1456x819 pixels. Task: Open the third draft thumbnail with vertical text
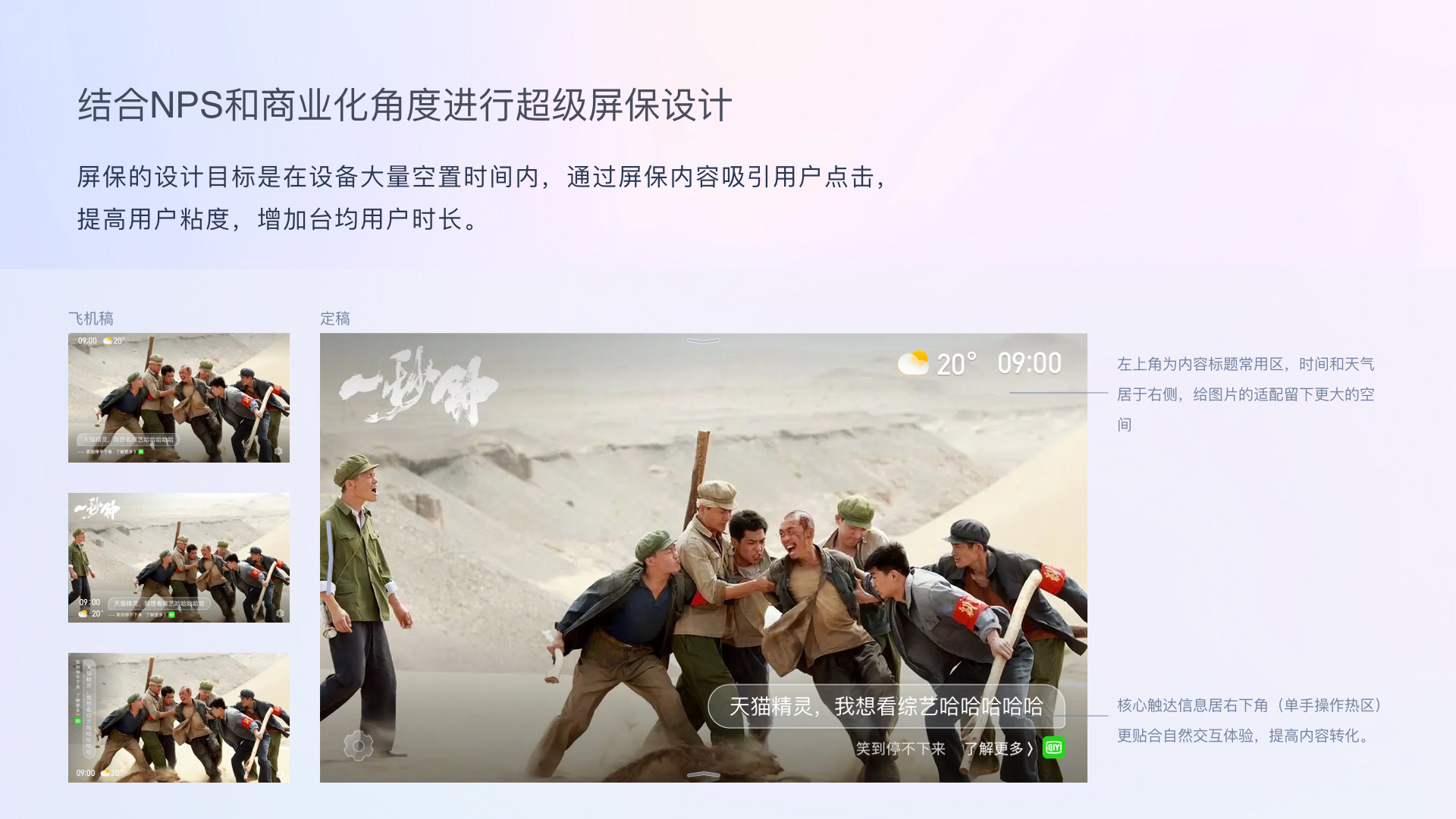click(x=179, y=717)
